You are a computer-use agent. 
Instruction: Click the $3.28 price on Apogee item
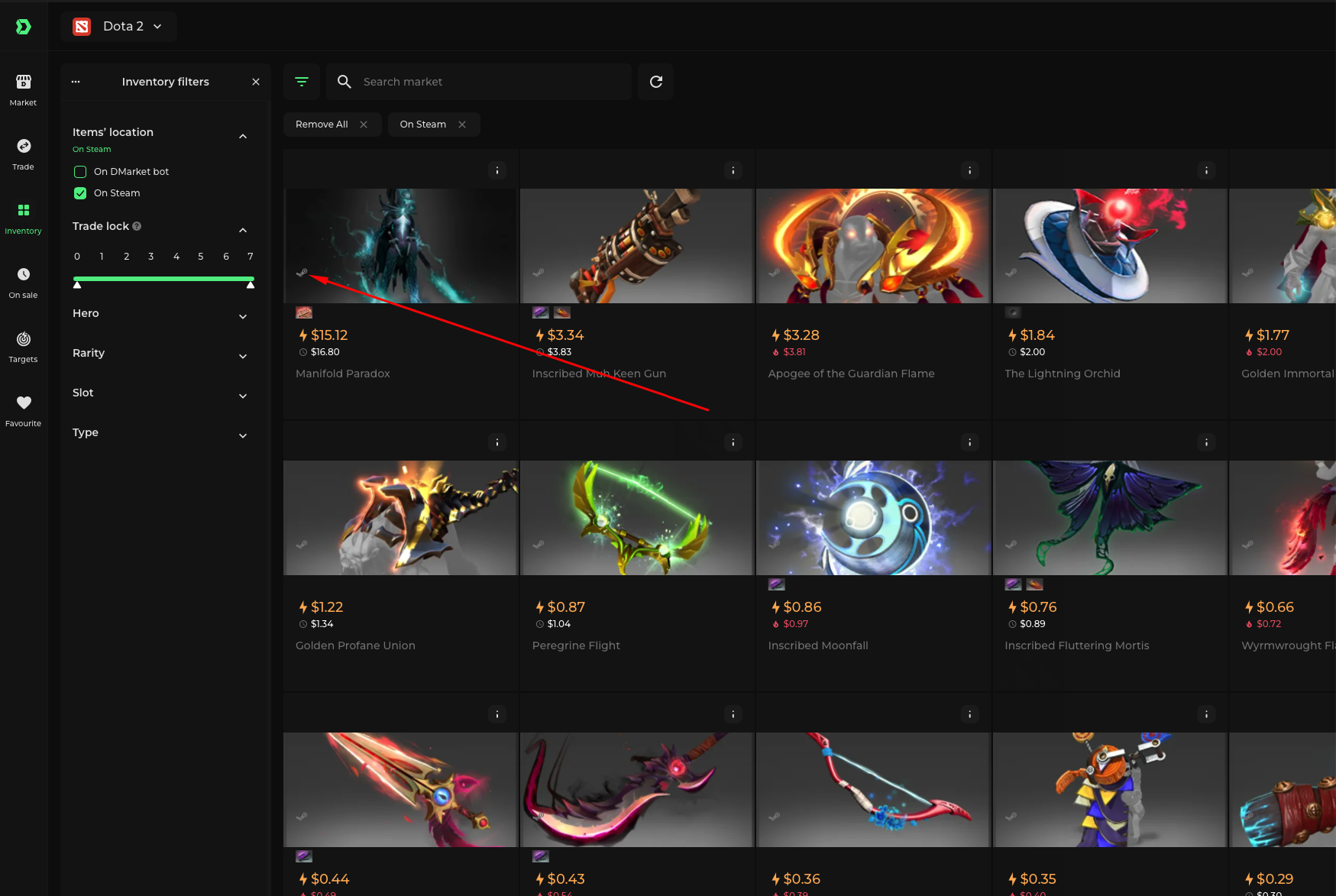[x=801, y=335]
